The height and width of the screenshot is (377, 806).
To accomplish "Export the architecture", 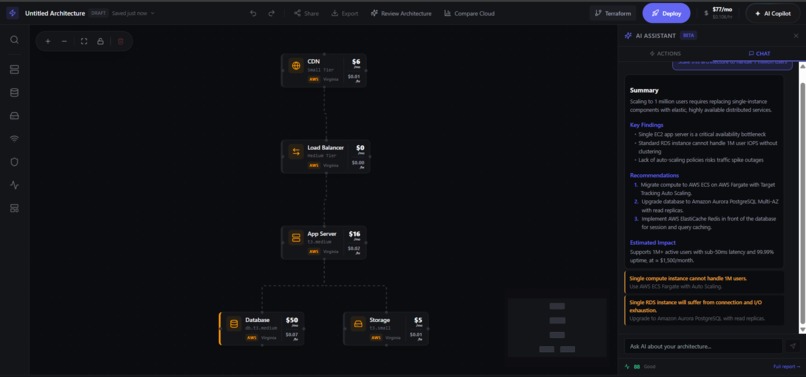I will click(x=344, y=13).
